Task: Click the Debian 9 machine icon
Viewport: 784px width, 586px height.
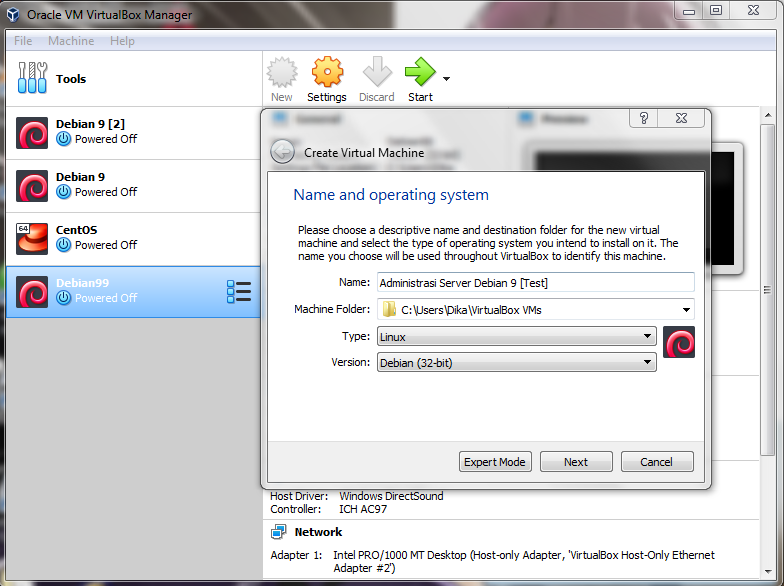Action: point(32,186)
